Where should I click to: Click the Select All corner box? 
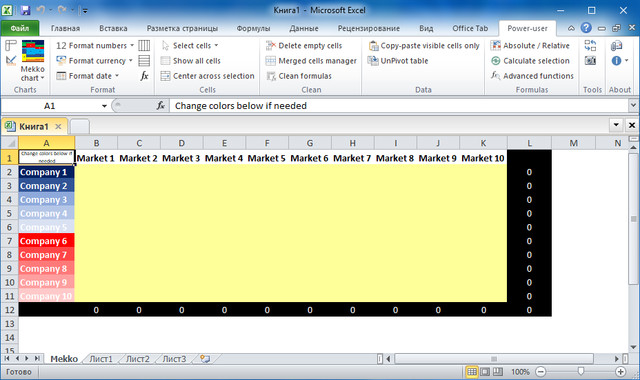tap(9, 143)
